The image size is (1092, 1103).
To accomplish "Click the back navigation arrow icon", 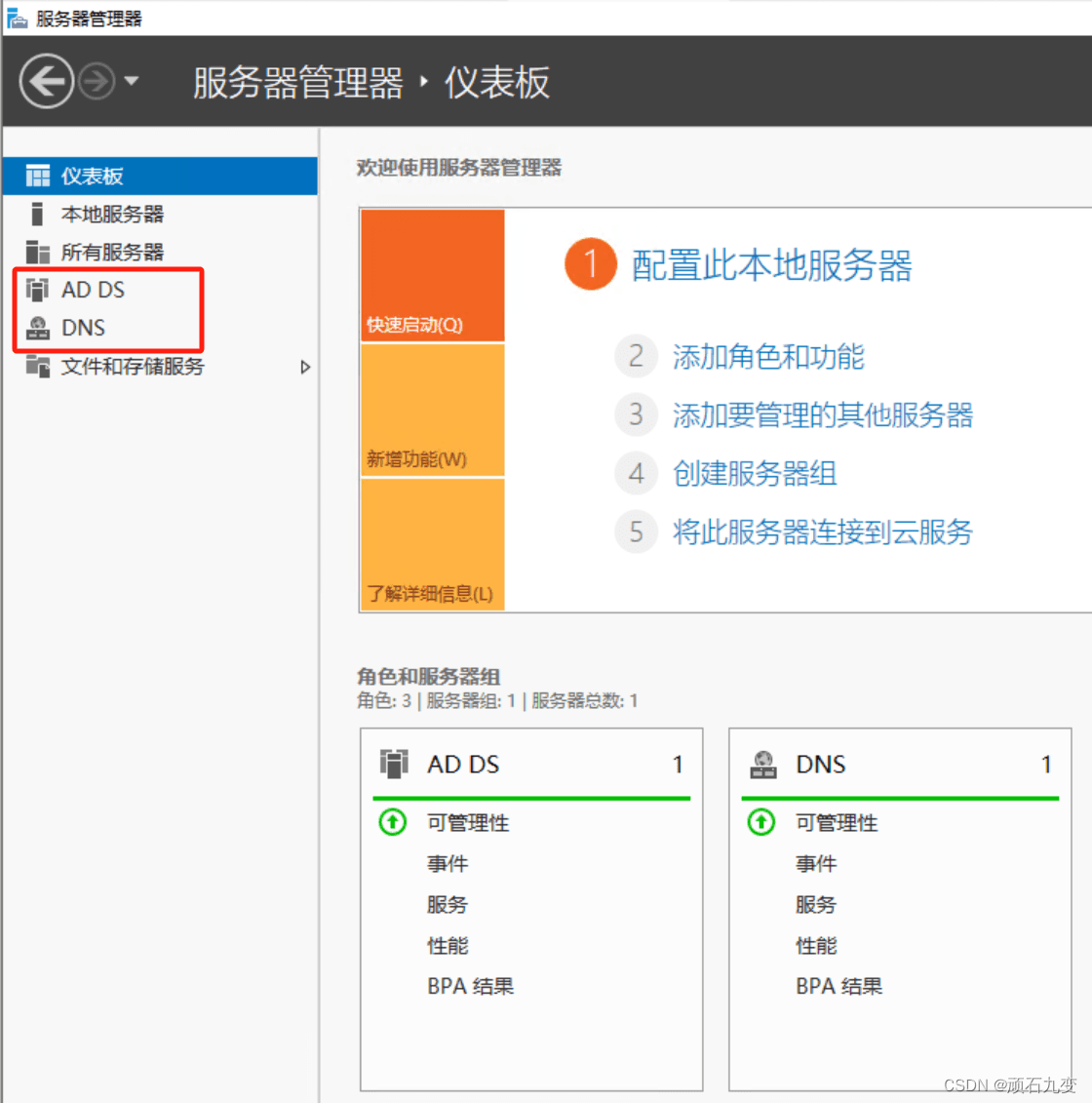I will pyautogui.click(x=47, y=82).
